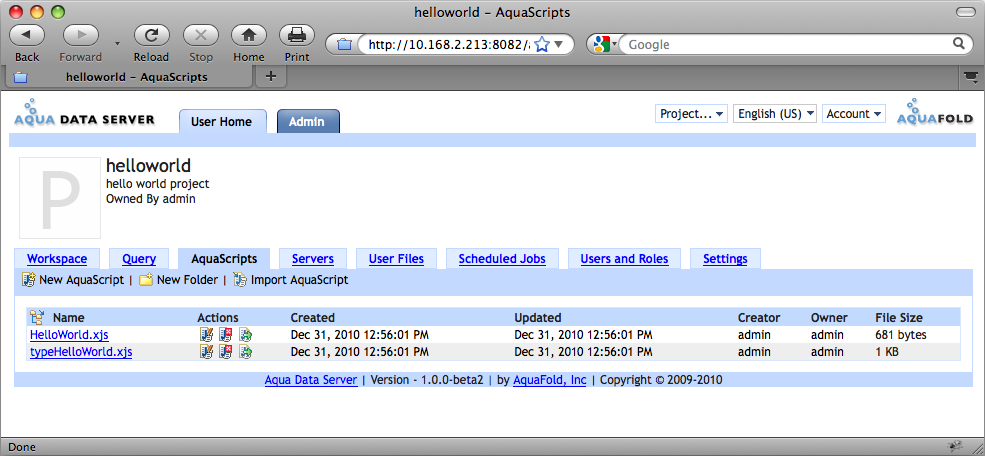Screen dimensions: 985x456
Task: Open the Users and Roles tab
Action: click(x=624, y=259)
